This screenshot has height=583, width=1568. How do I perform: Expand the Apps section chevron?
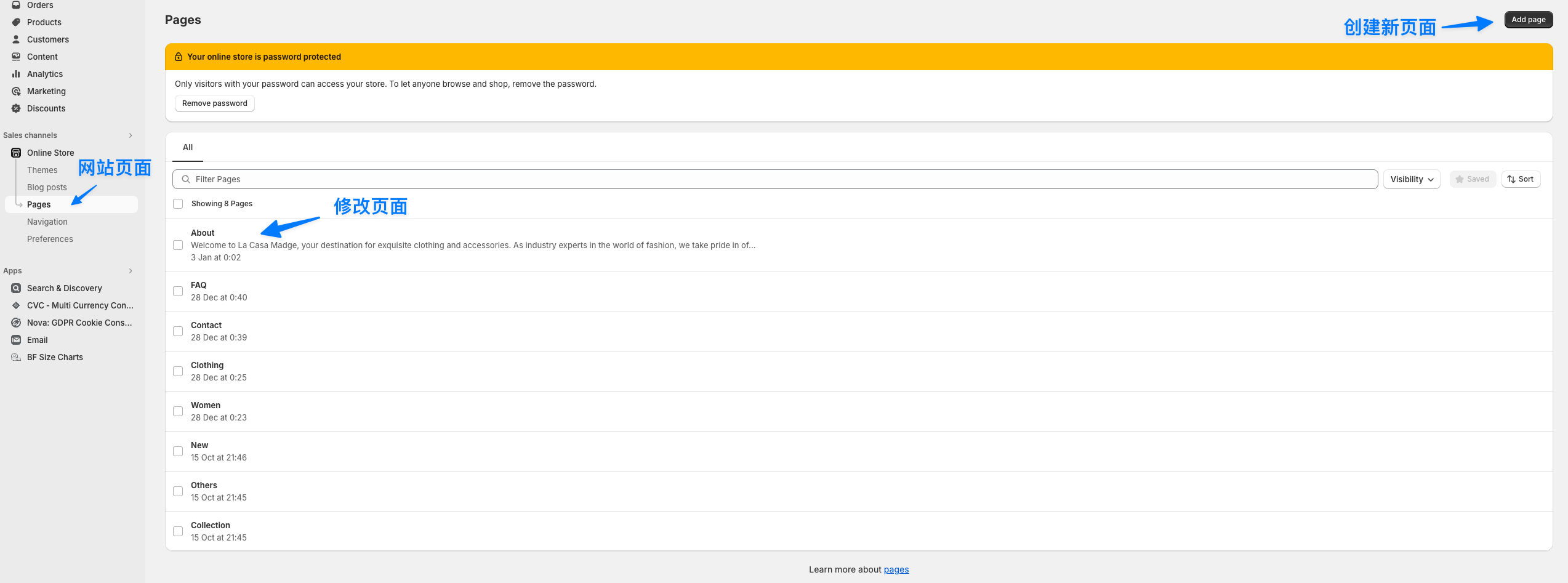pyautogui.click(x=131, y=271)
